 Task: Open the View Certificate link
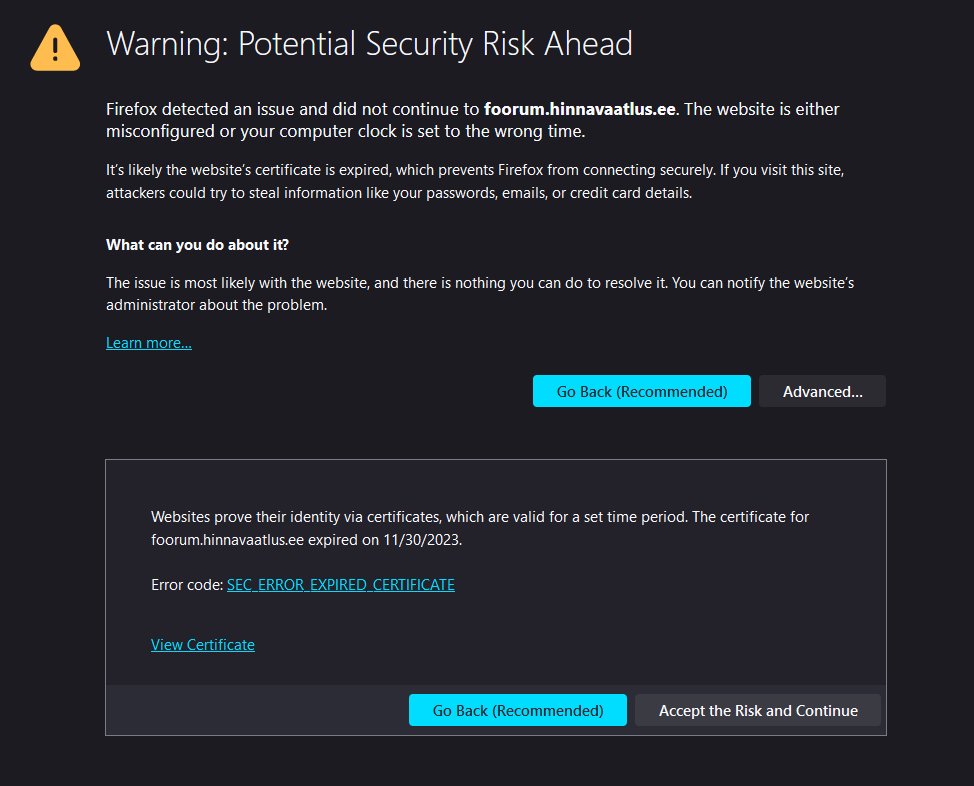pos(203,645)
